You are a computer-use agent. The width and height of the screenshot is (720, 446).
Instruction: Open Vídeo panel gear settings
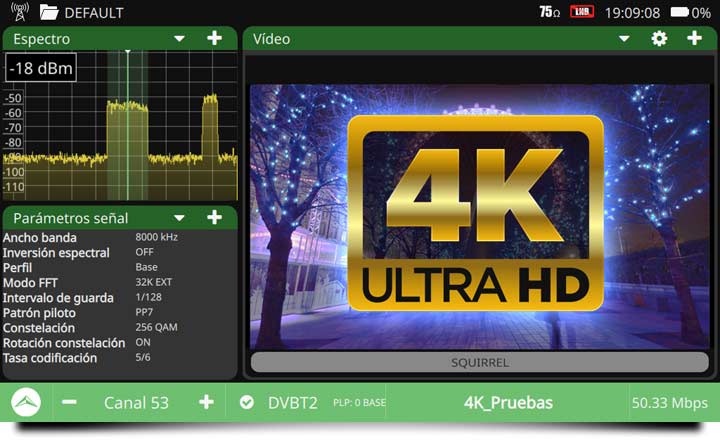coord(659,38)
